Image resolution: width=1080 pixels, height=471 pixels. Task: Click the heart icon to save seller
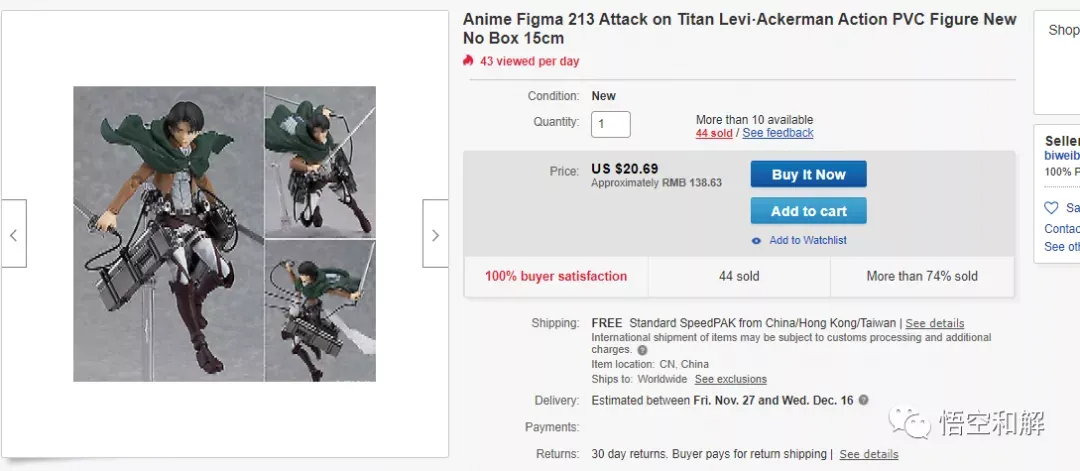point(1051,208)
